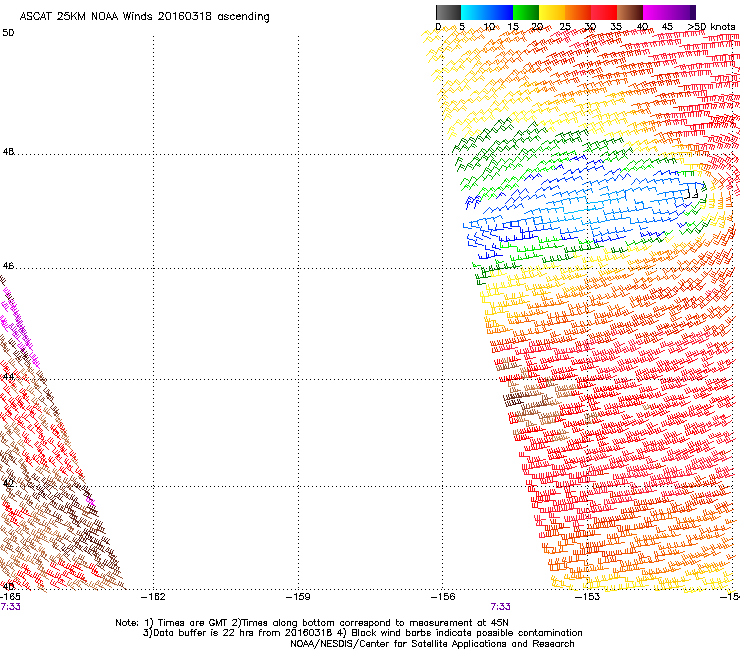Screen dimensions: 740x650
Task: Click the 'Note: 1) Times are GMT' footnote line
Action: [312, 623]
